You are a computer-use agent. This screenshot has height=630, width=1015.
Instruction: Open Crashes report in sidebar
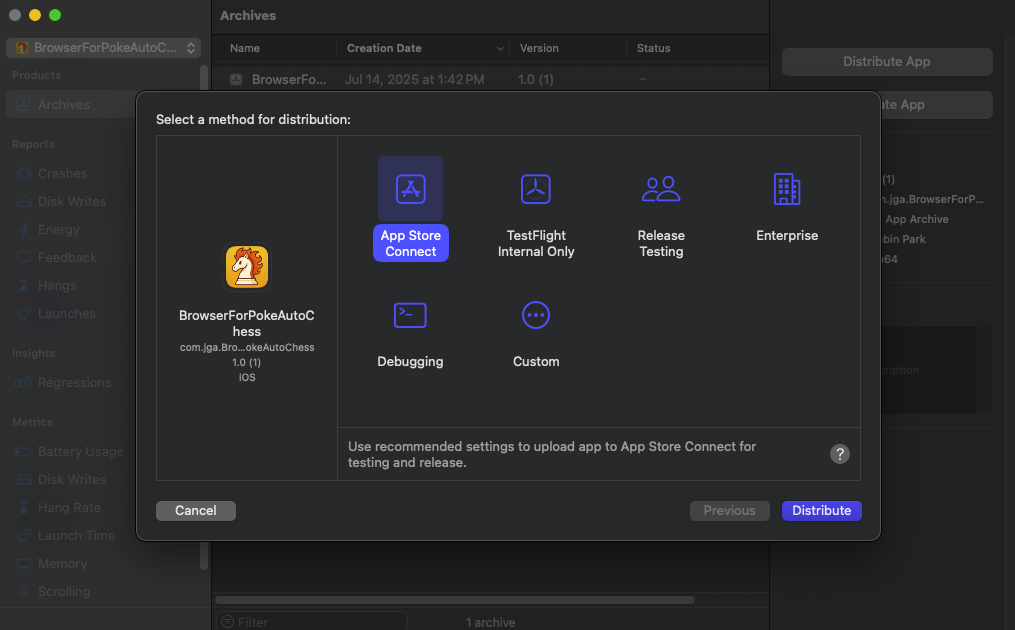point(62,174)
